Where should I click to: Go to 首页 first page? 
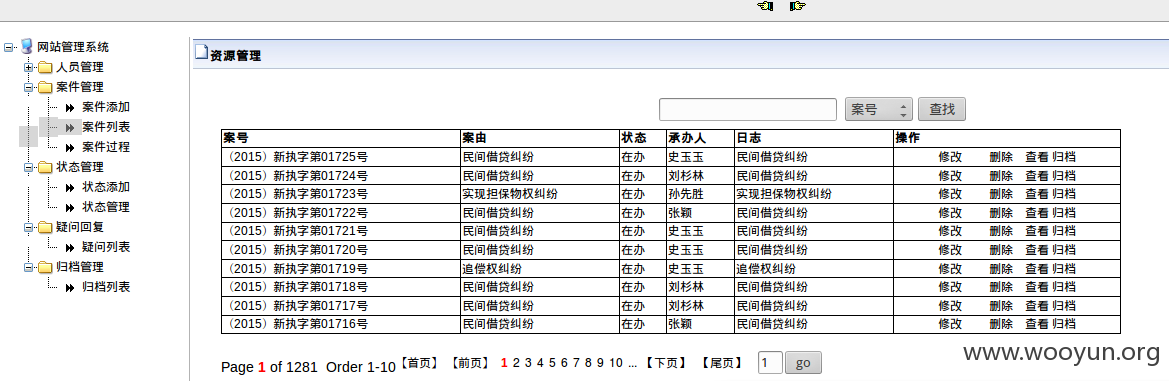tap(419, 363)
